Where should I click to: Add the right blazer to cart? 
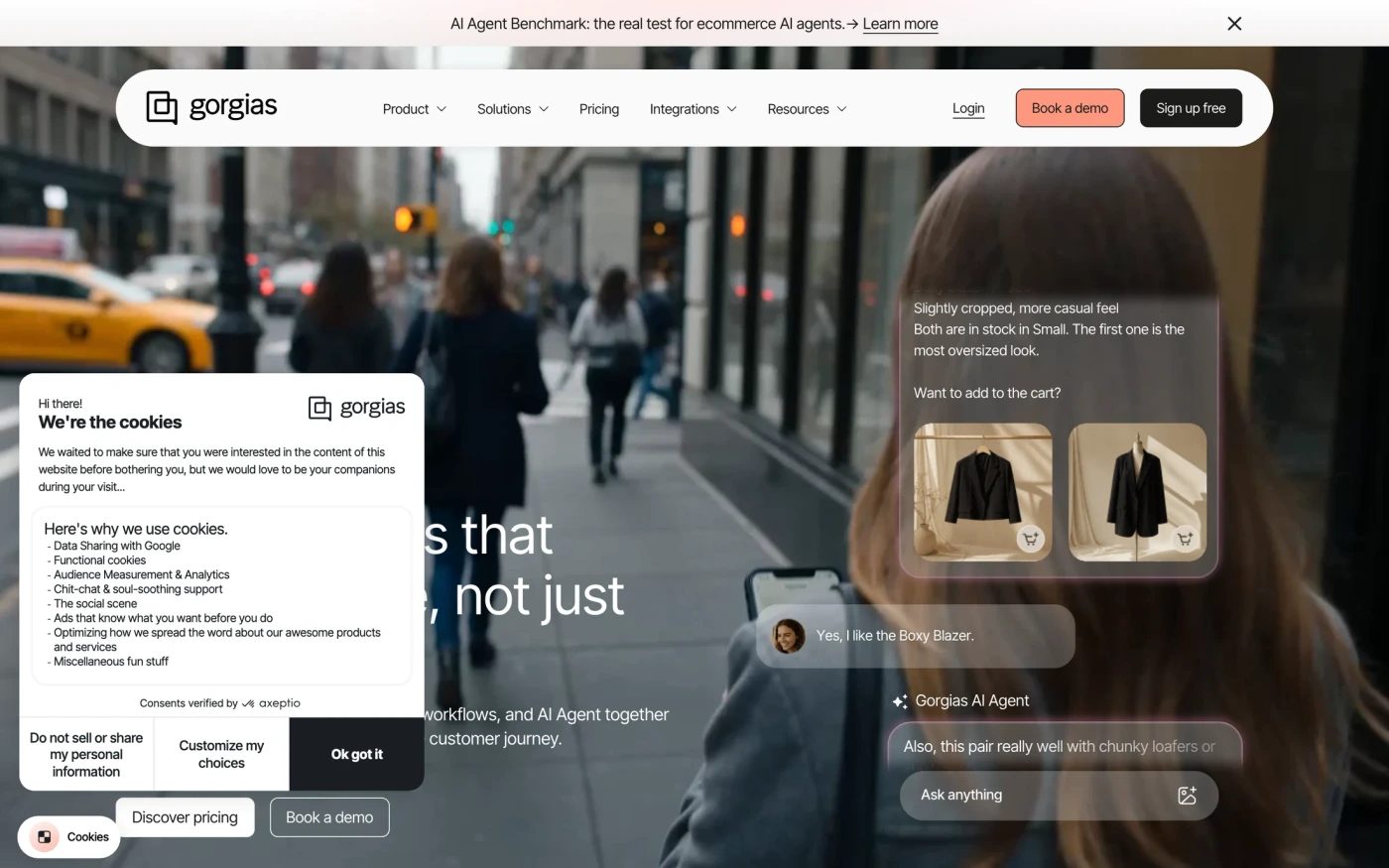(x=1184, y=539)
